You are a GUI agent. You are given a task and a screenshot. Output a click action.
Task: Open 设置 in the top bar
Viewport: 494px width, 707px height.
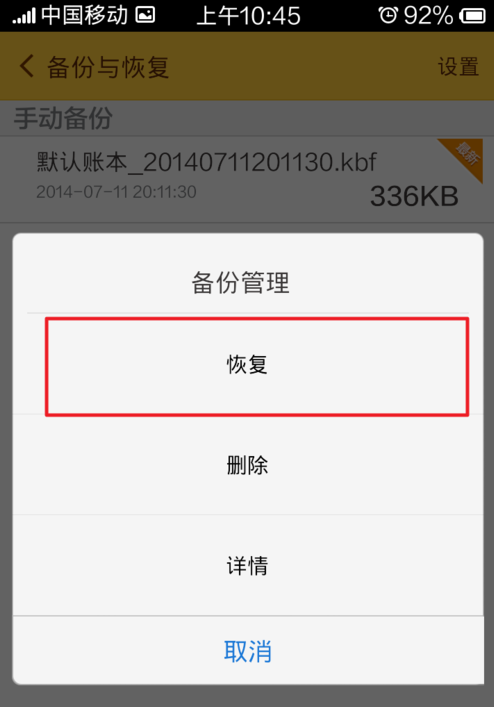pos(458,67)
